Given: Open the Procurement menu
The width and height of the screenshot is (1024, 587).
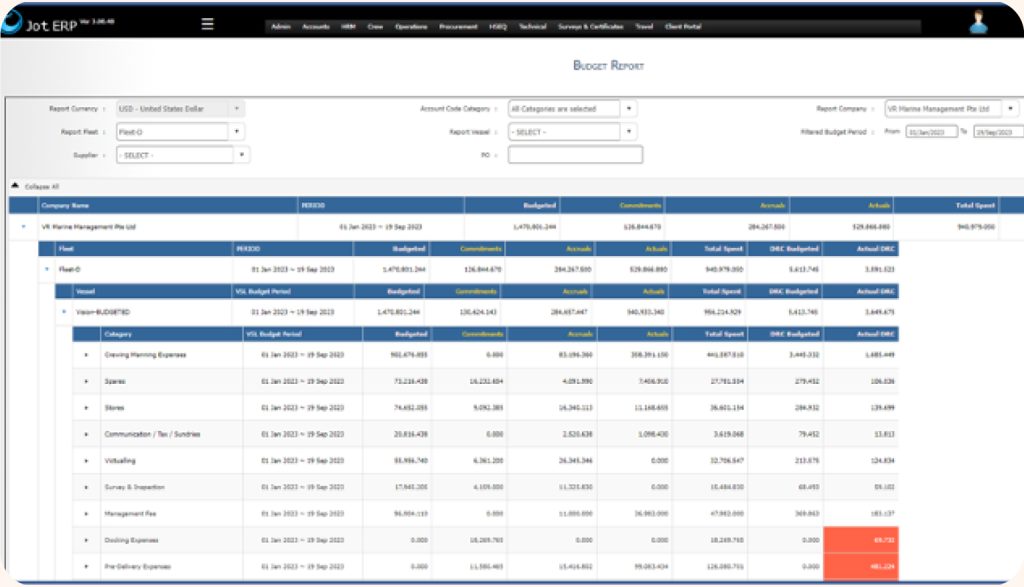Looking at the screenshot, I should coord(458,27).
